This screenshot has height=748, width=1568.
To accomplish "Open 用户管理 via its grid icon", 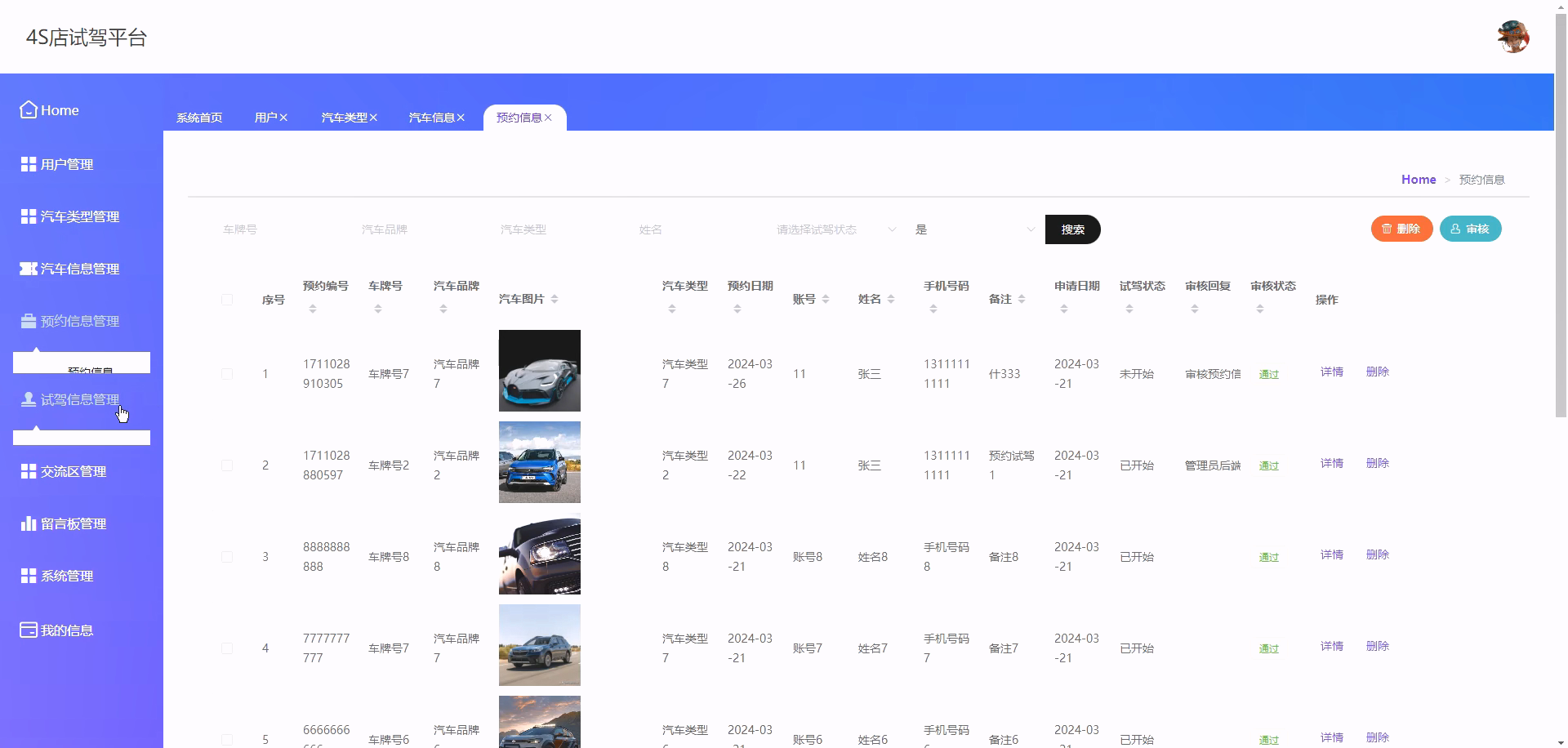I will click(x=27, y=163).
